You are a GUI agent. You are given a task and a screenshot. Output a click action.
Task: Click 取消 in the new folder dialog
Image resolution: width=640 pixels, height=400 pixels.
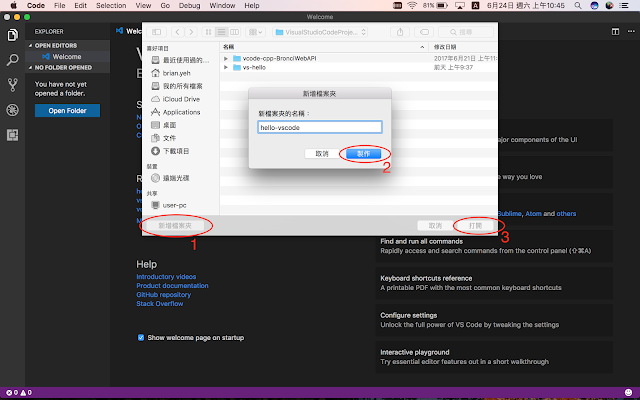pos(322,153)
